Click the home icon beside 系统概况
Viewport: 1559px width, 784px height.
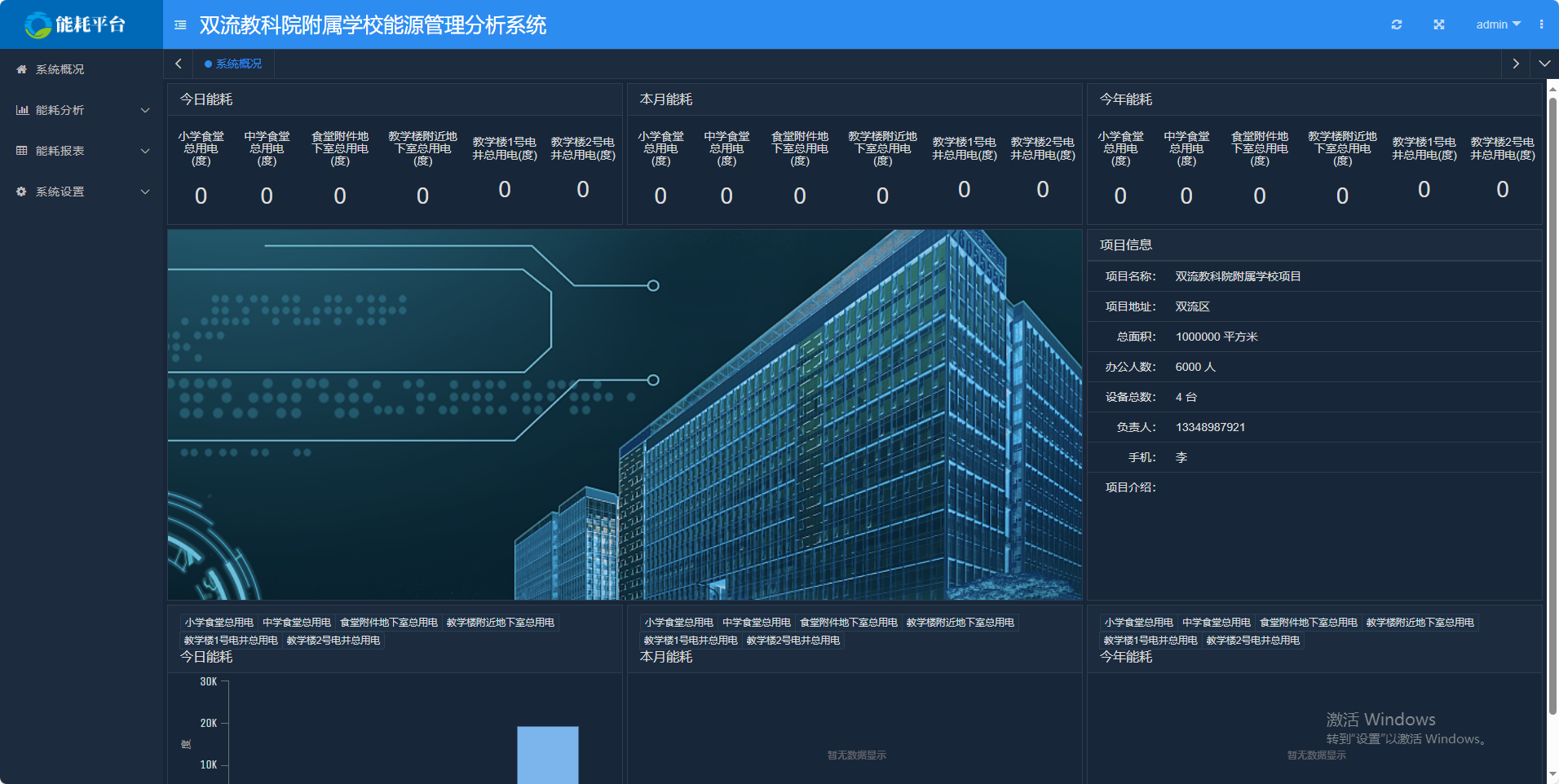click(x=22, y=69)
